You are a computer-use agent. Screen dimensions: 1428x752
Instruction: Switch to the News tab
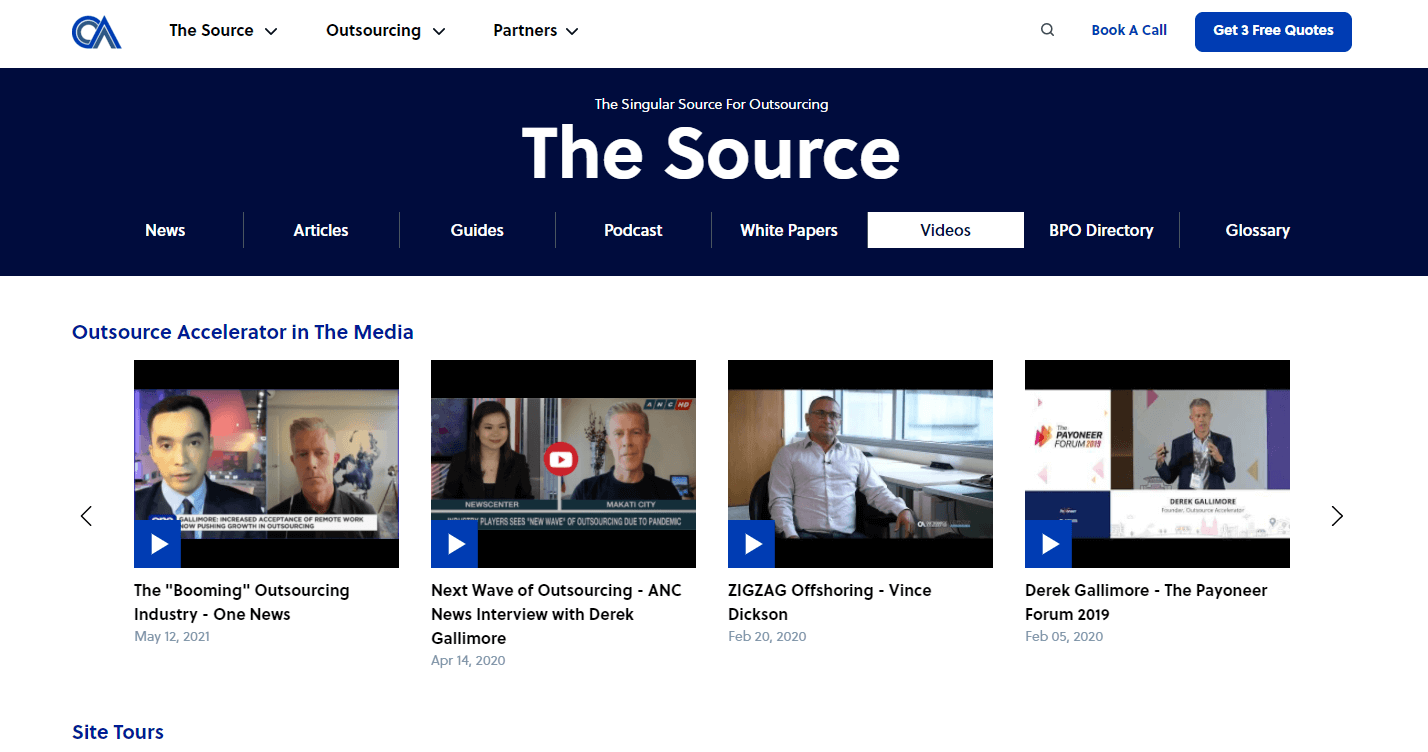(165, 230)
